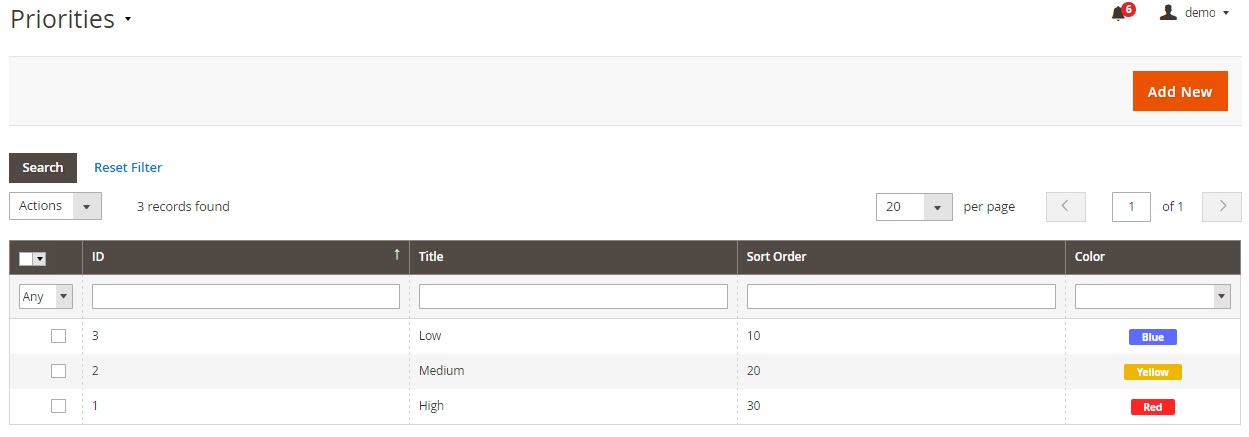This screenshot has width=1249, height=437.
Task: Click the Red color badge
Action: [x=1153, y=407]
